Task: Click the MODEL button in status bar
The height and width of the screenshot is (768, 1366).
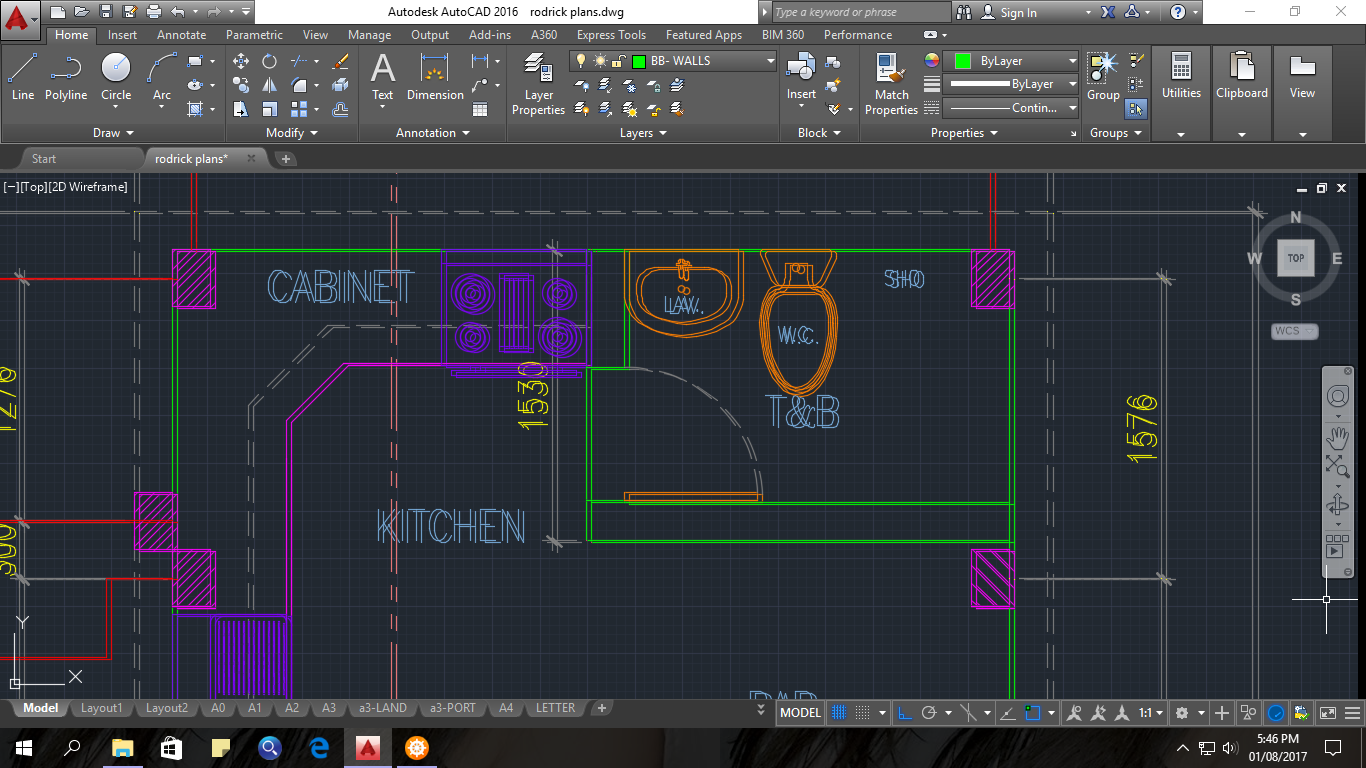Action: point(800,713)
